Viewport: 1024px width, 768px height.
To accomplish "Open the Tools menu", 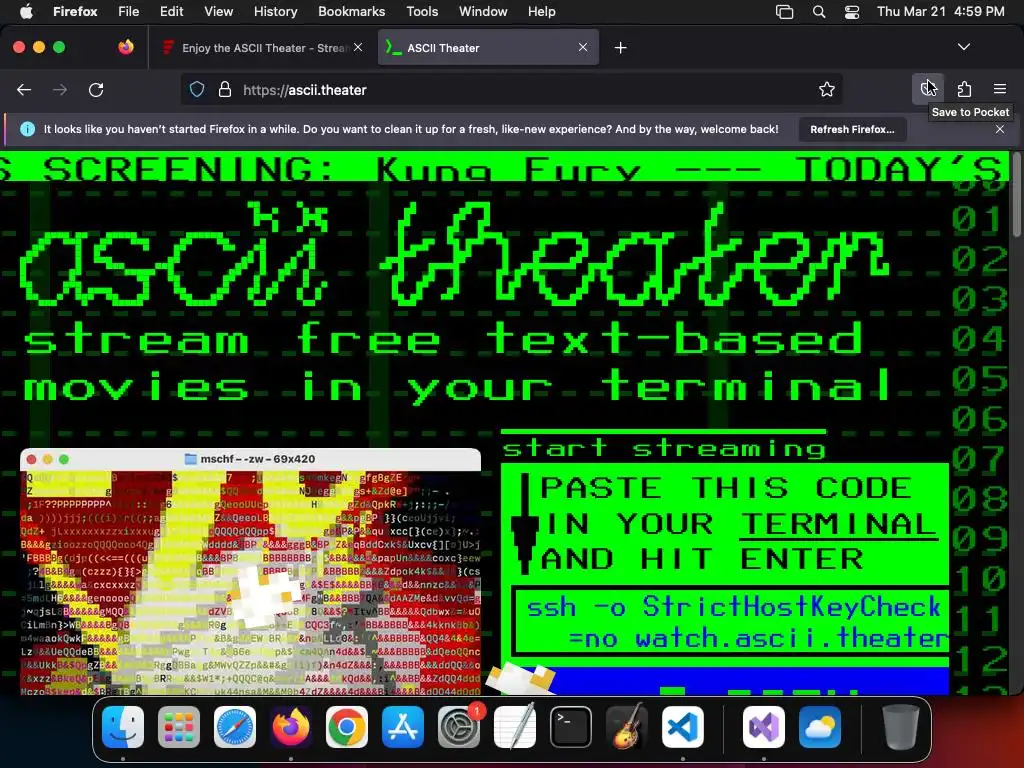I will (422, 11).
